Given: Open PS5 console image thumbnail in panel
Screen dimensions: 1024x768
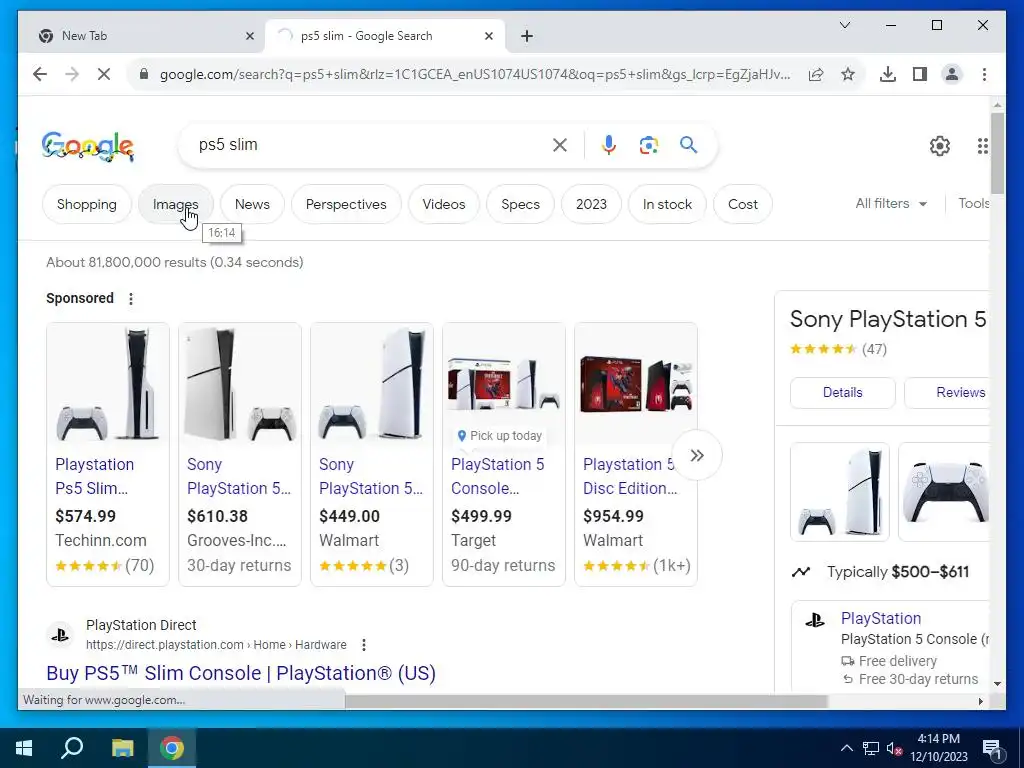Looking at the screenshot, I should 840,492.
